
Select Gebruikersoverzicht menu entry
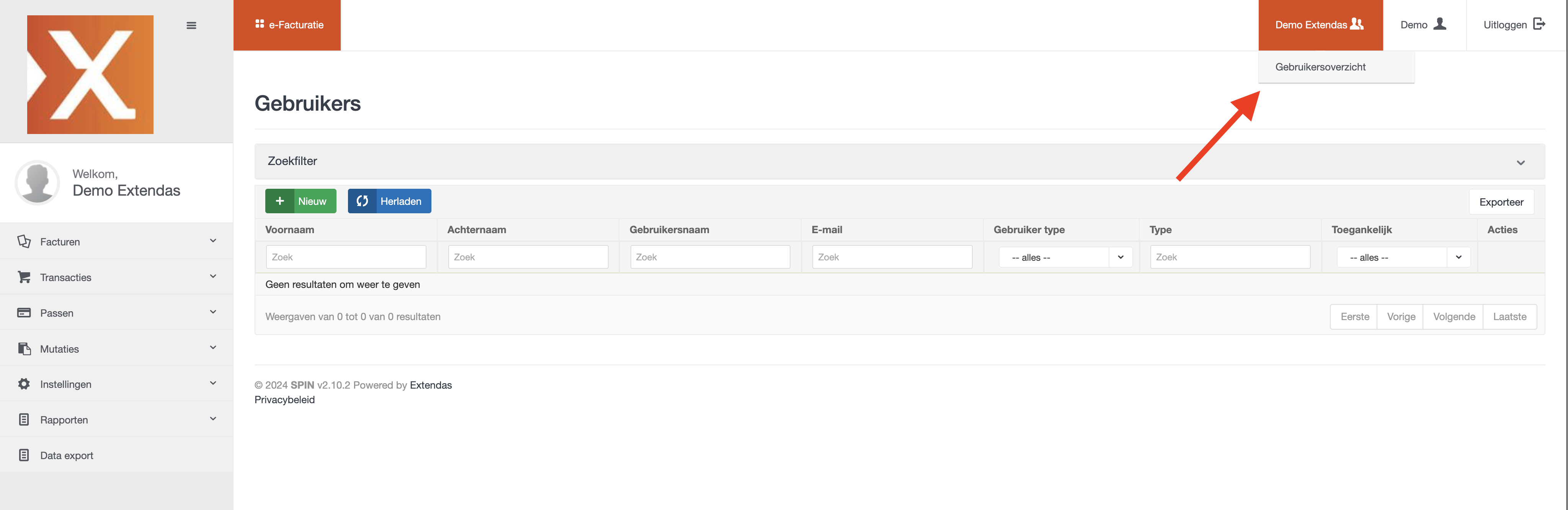tap(1320, 67)
